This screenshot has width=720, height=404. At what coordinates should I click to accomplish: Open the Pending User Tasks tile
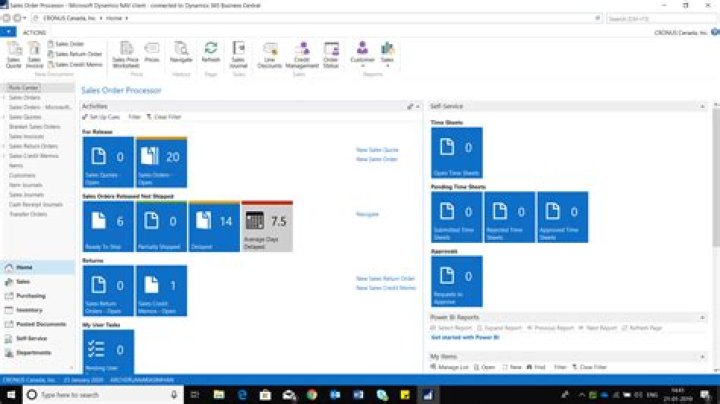(108, 352)
